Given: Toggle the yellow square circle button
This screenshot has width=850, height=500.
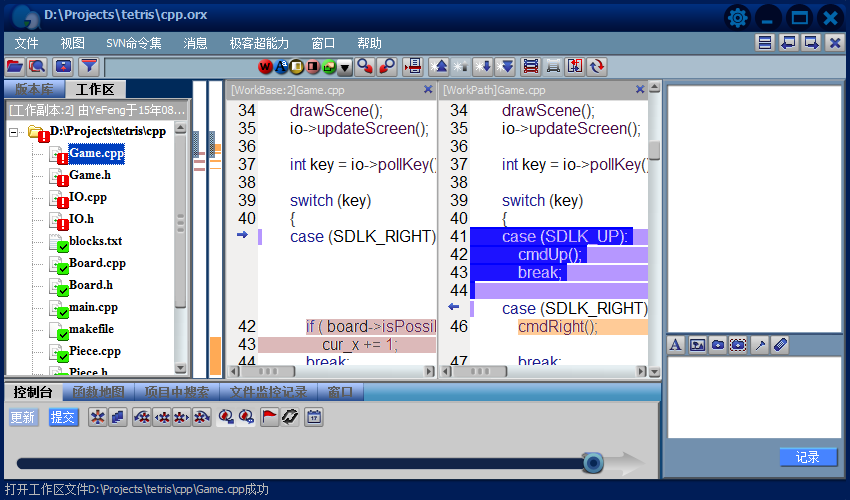Looking at the screenshot, I should (297, 67).
